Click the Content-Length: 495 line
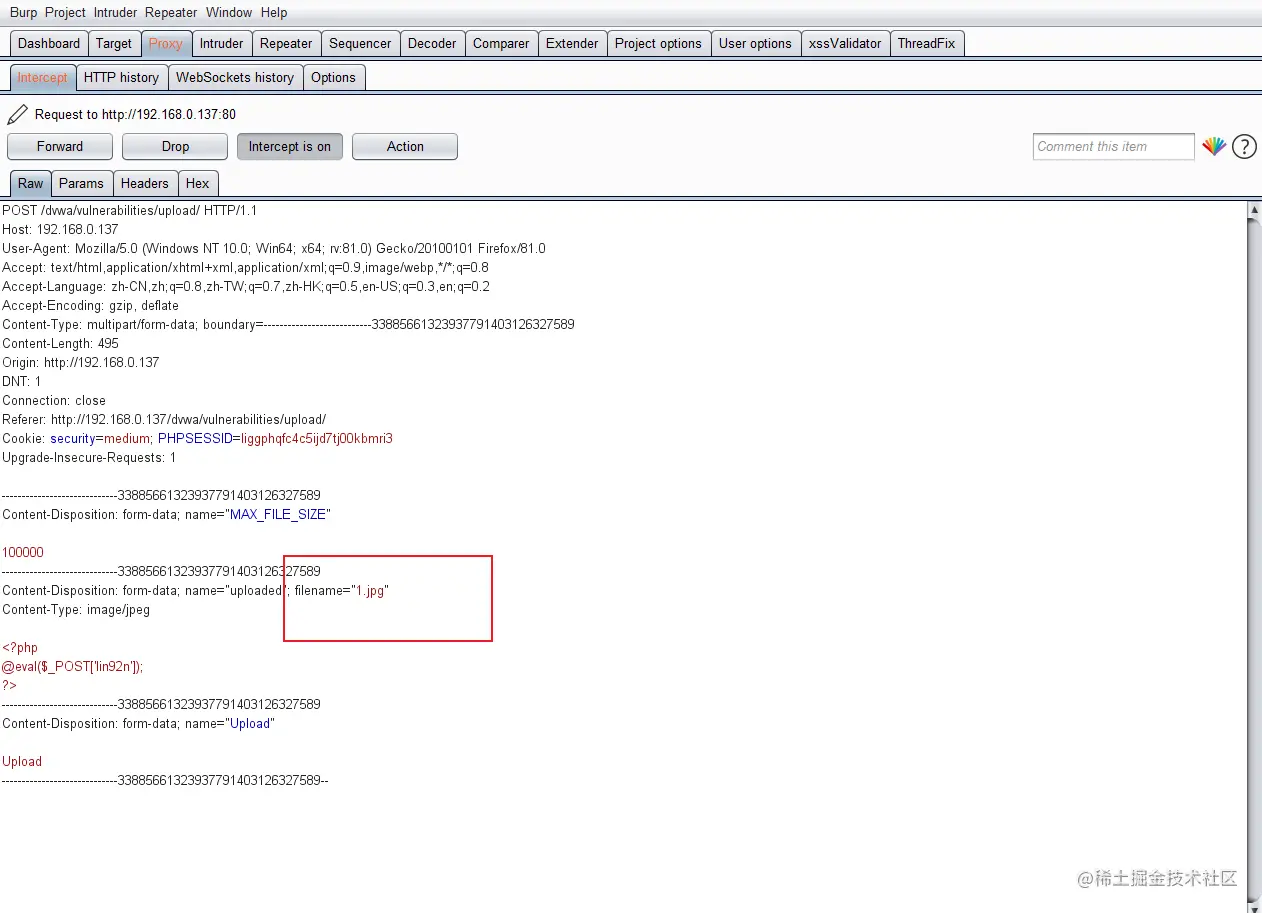Viewport: 1262px width, 913px height. [60, 343]
